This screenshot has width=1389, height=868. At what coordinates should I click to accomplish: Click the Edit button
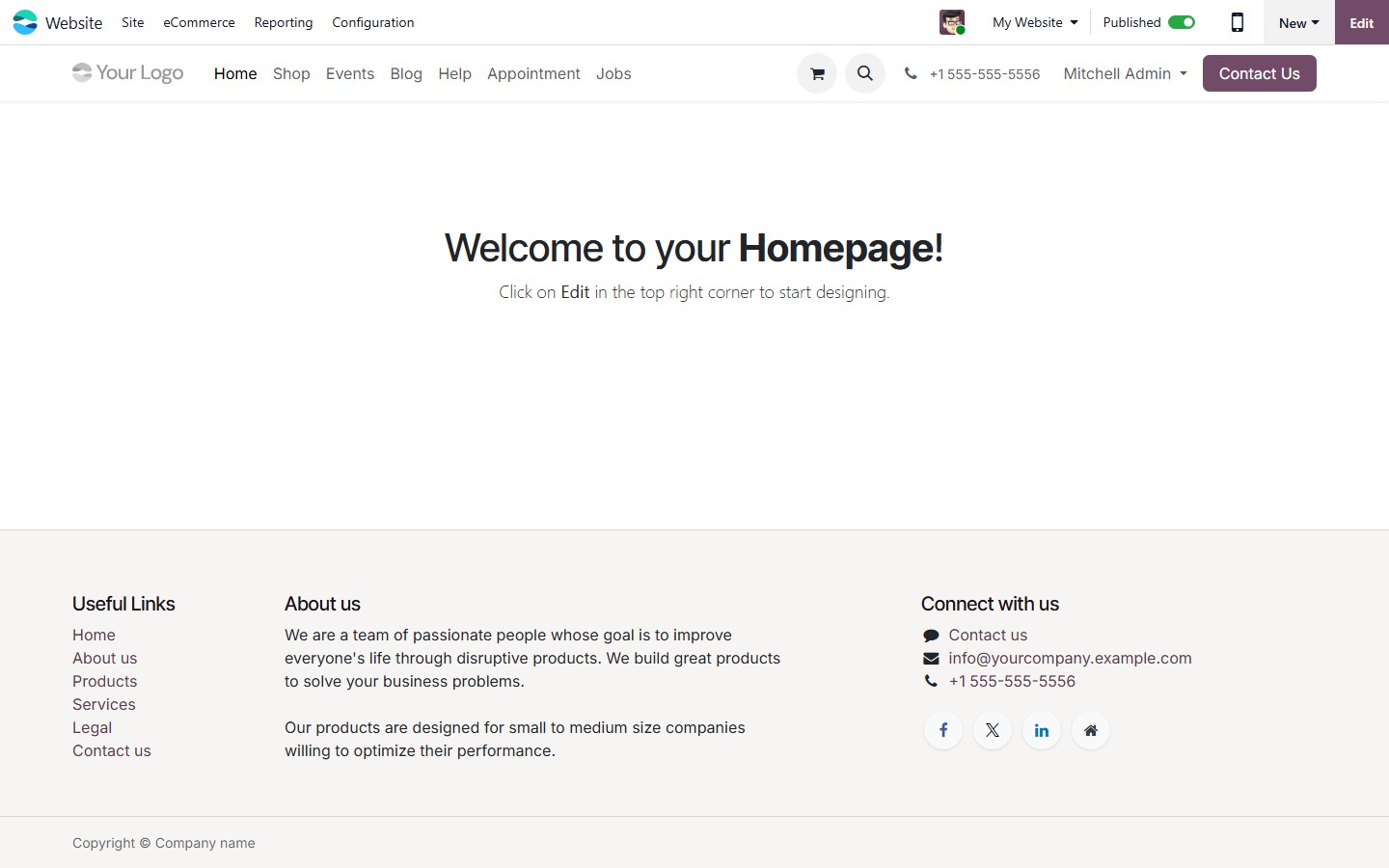click(1361, 22)
